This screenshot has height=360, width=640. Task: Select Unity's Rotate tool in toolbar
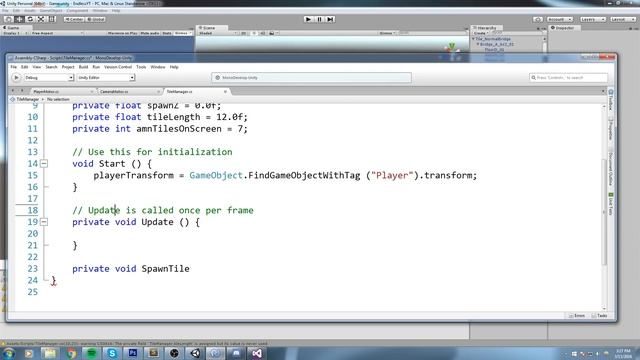click(30, 19)
